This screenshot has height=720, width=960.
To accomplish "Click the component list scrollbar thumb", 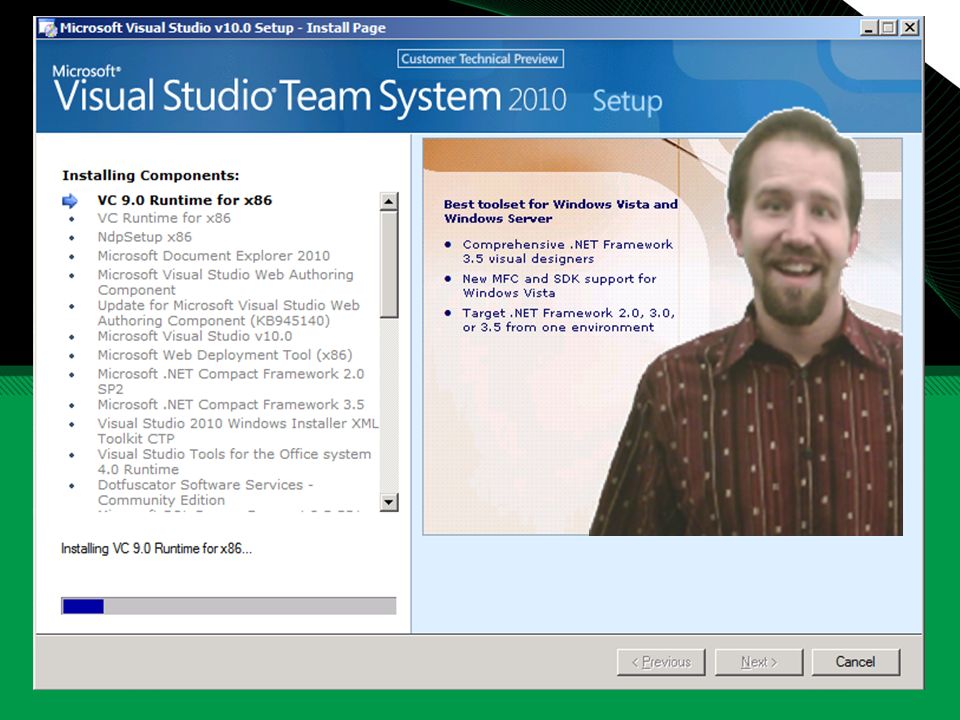I will coord(389,264).
